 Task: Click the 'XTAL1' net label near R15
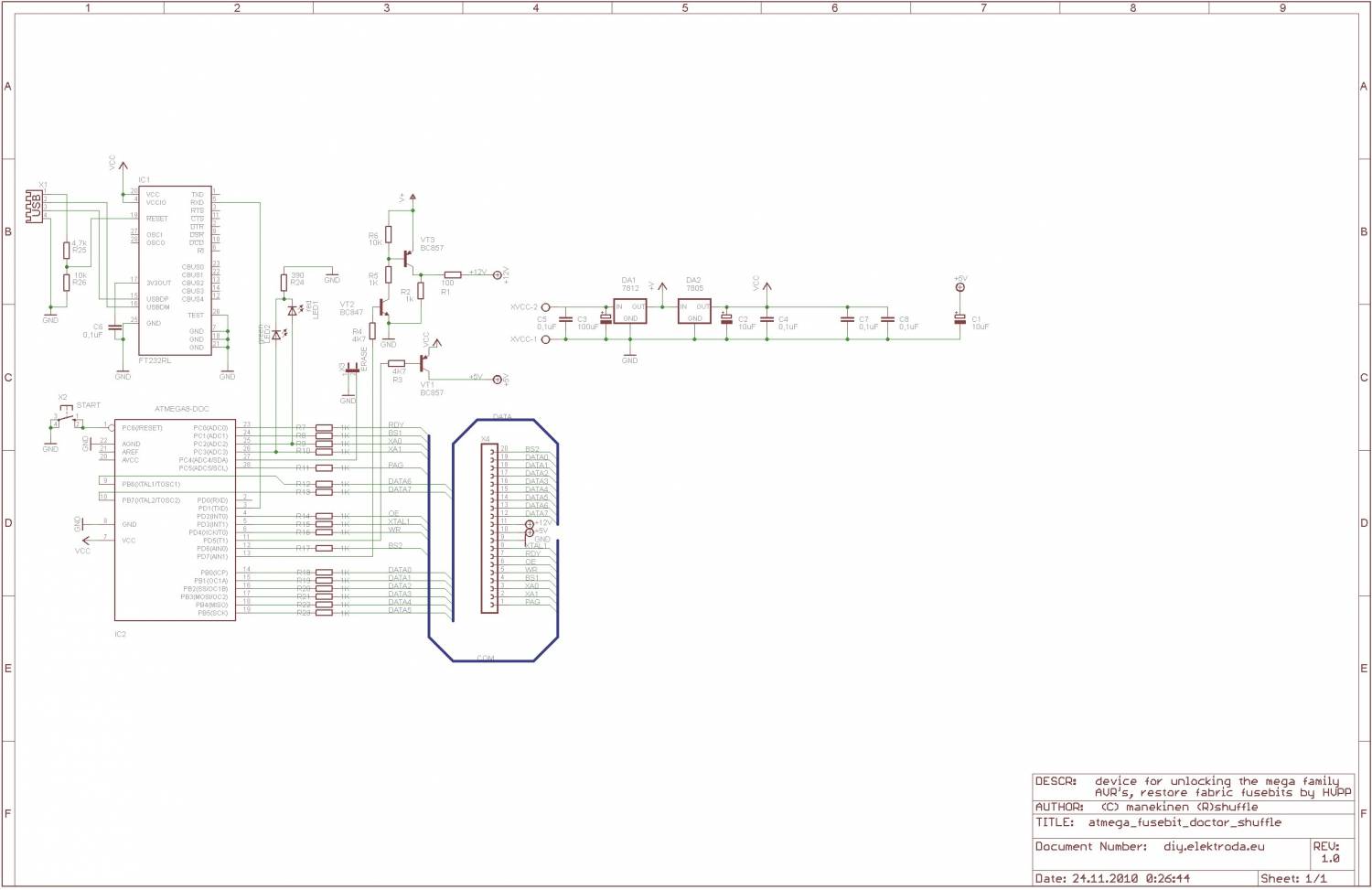(399, 521)
